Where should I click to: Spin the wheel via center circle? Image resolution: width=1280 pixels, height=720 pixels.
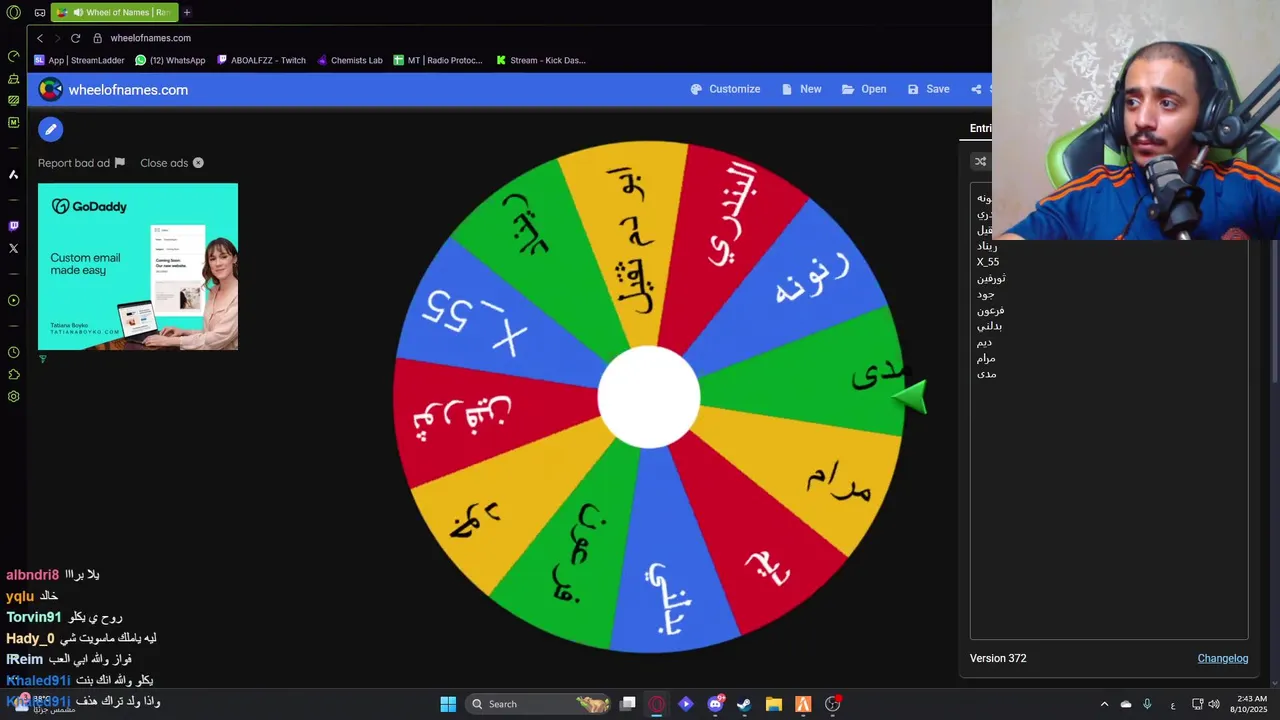tap(648, 397)
